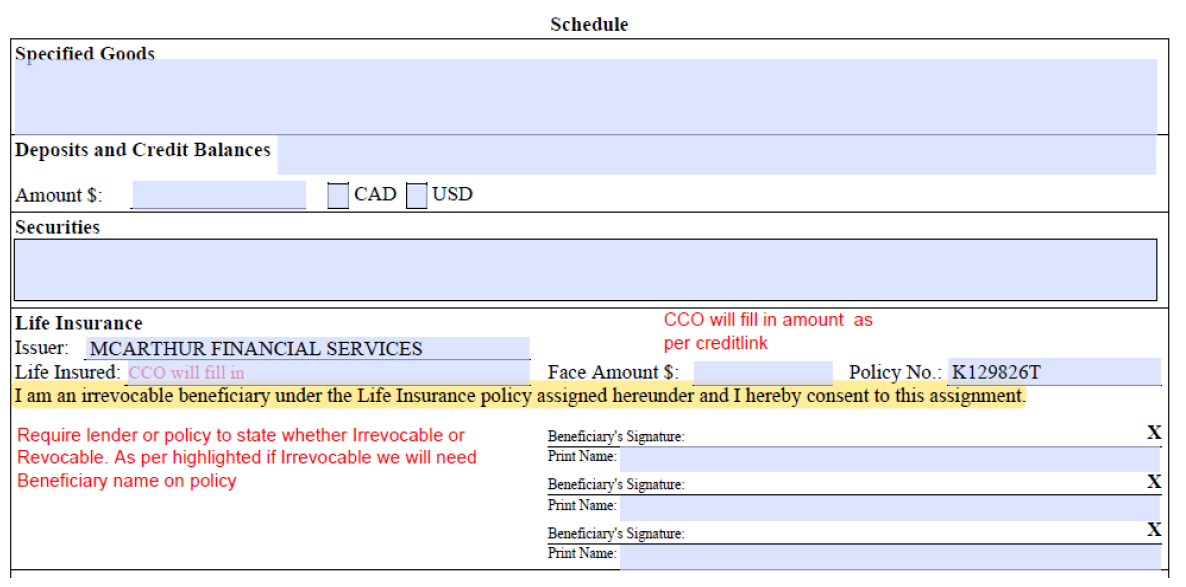Click the 'Securities' section label

(57, 227)
